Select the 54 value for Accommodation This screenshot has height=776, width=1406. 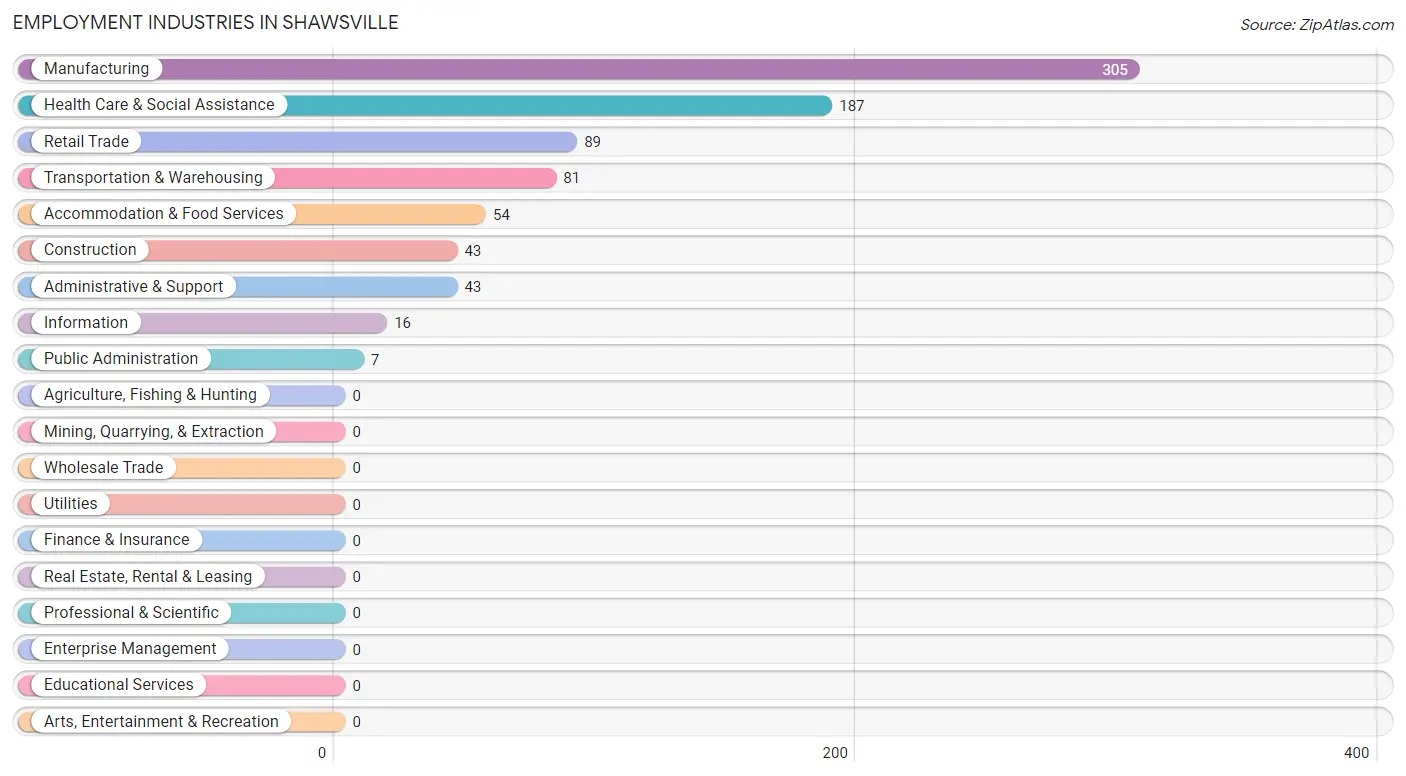tap(501, 215)
